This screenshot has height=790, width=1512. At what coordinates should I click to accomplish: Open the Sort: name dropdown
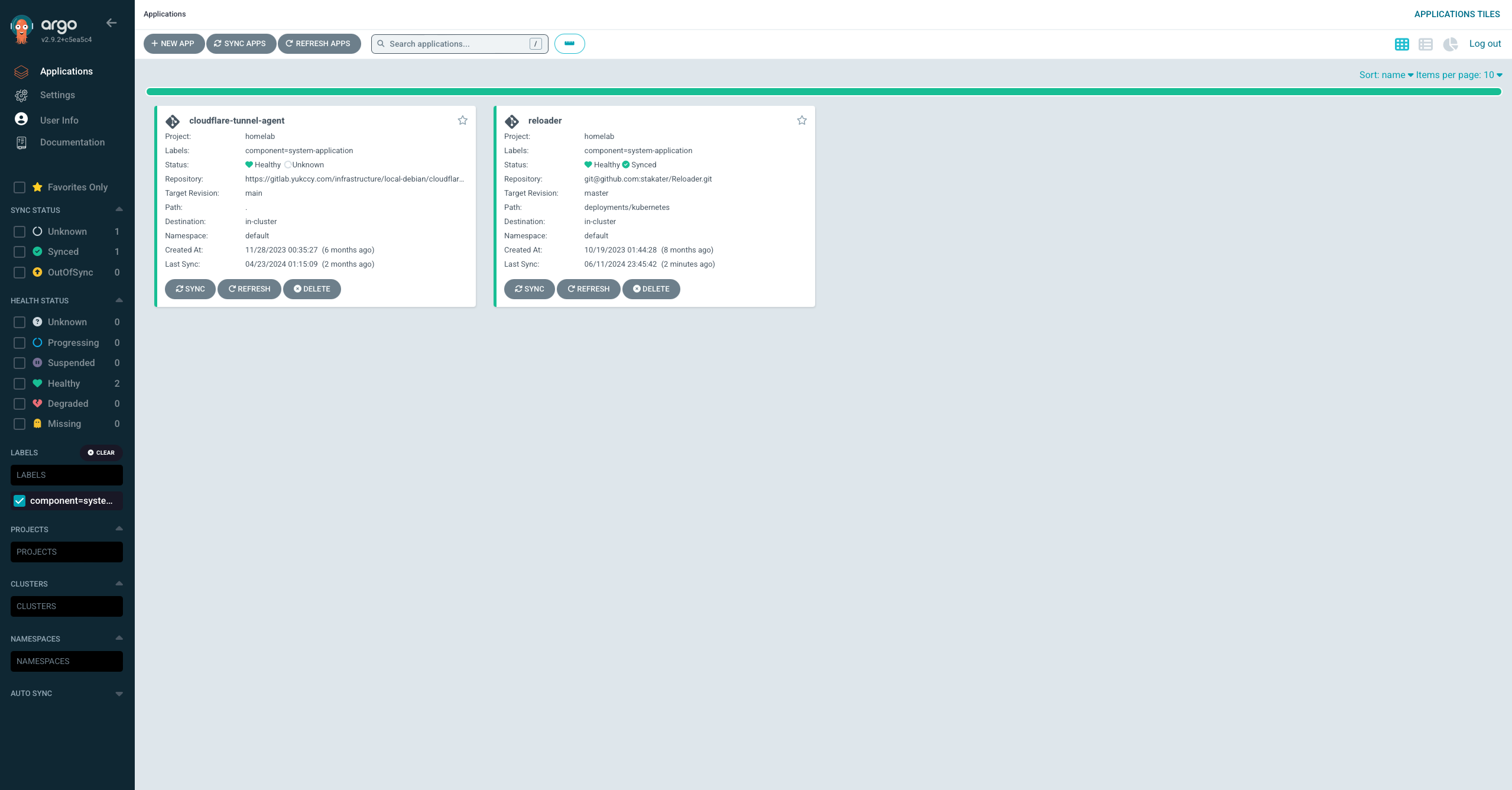click(1386, 75)
